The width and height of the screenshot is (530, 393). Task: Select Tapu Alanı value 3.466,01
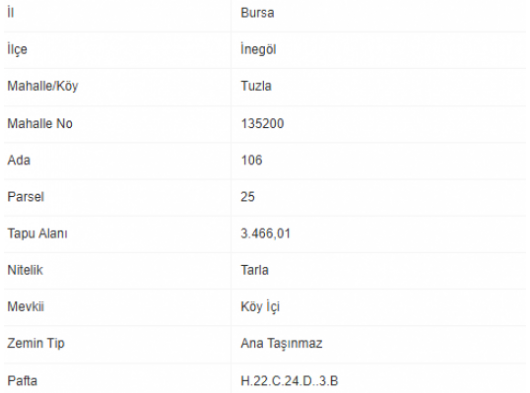coord(265,234)
